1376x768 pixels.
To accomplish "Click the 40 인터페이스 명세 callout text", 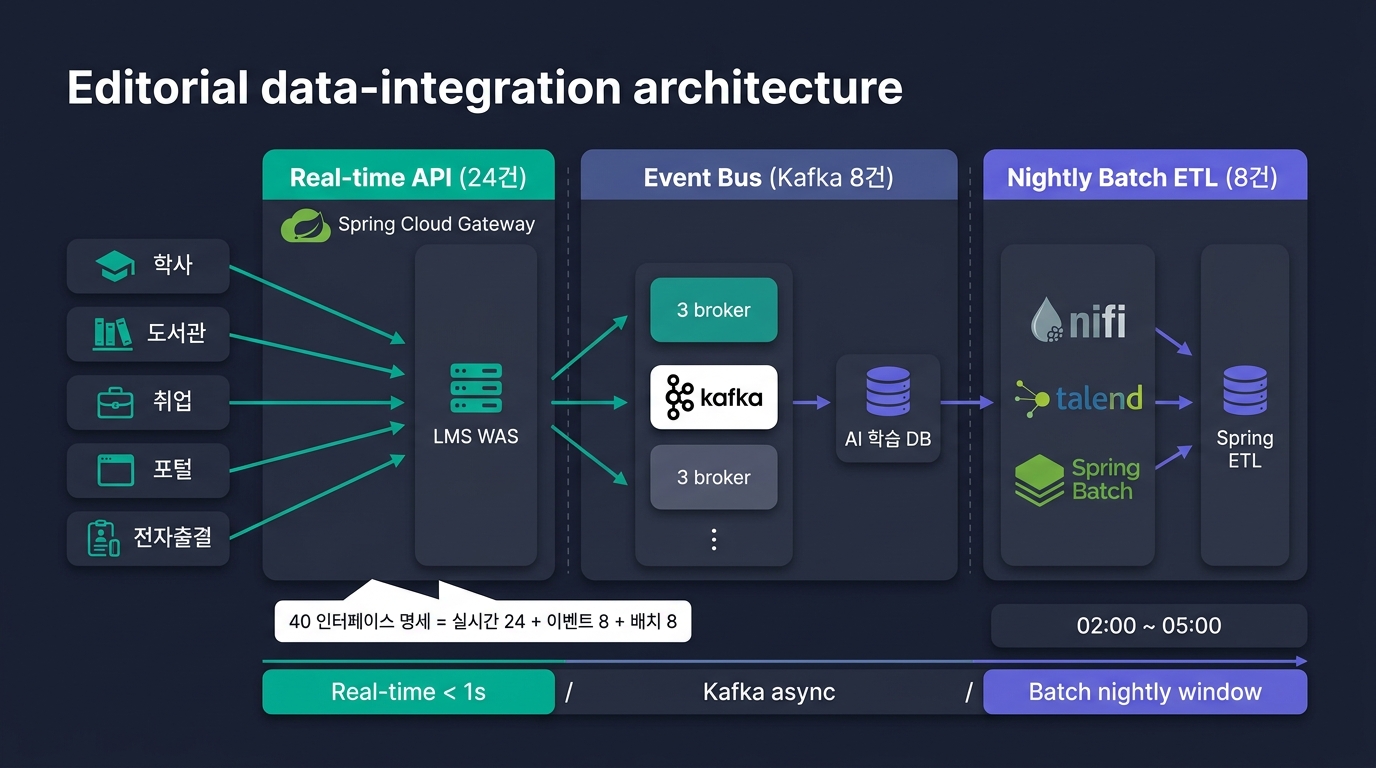I will click(483, 621).
